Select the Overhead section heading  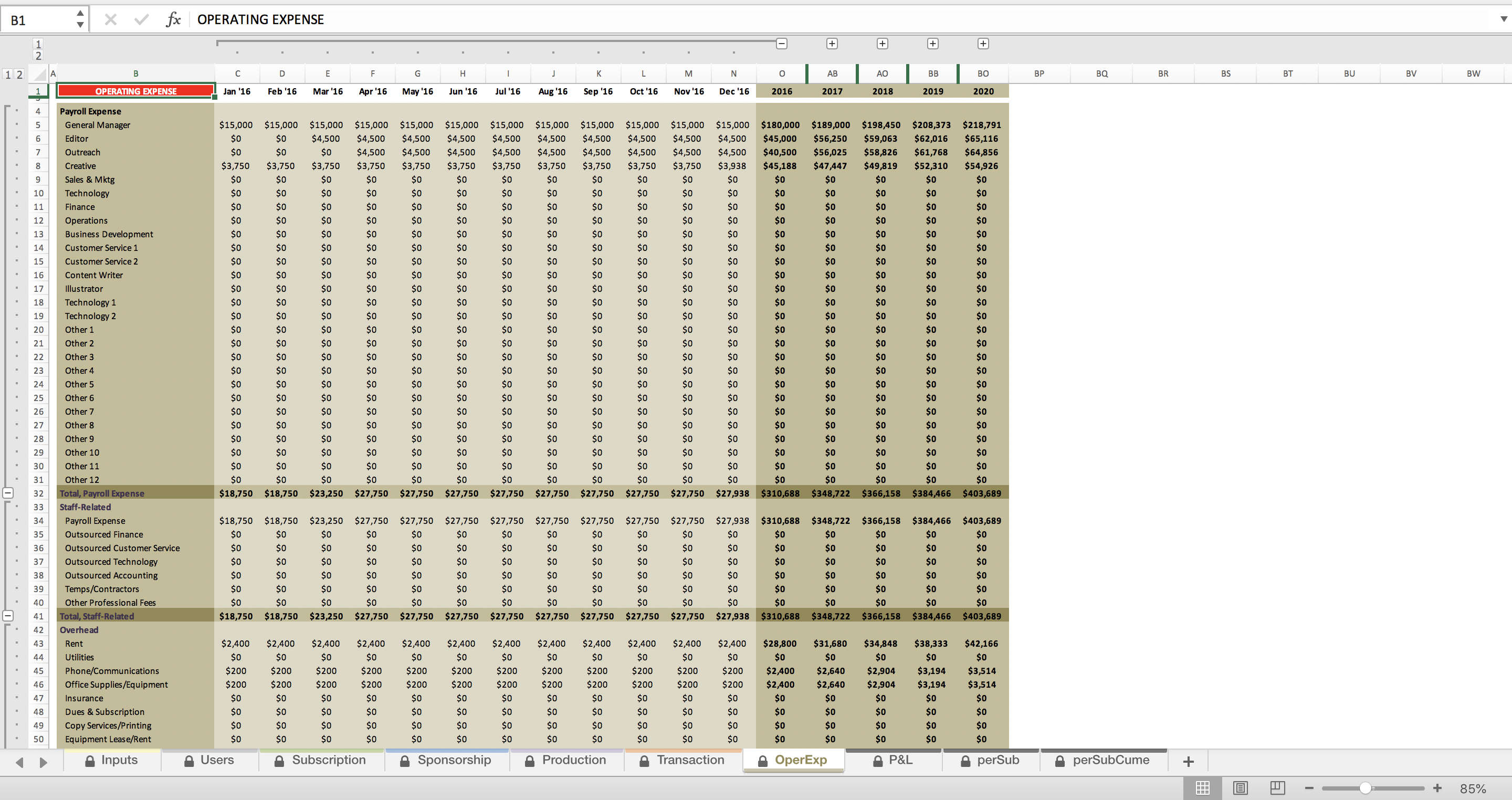point(79,630)
